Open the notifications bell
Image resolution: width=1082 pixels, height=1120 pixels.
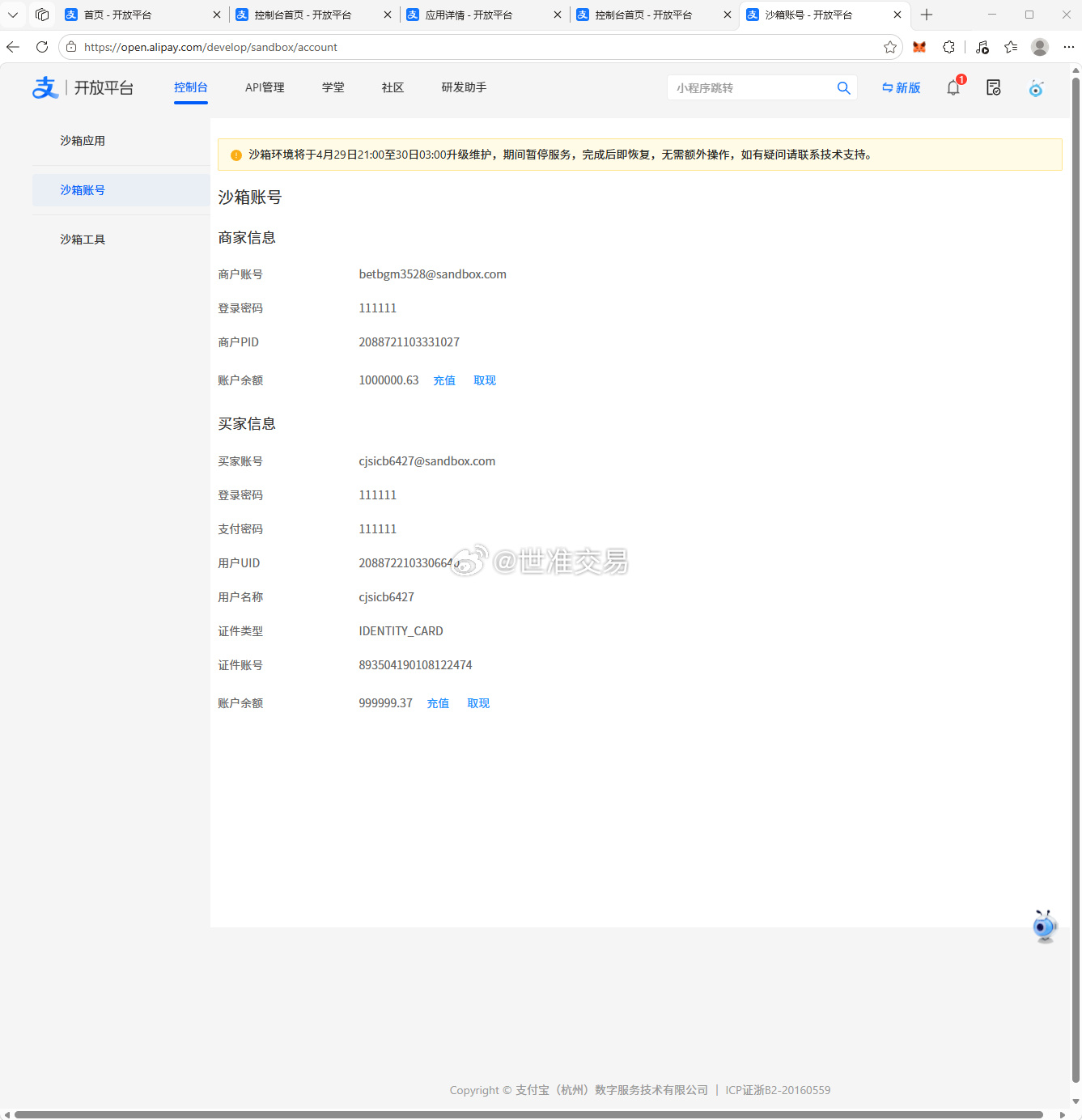pyautogui.click(x=953, y=87)
